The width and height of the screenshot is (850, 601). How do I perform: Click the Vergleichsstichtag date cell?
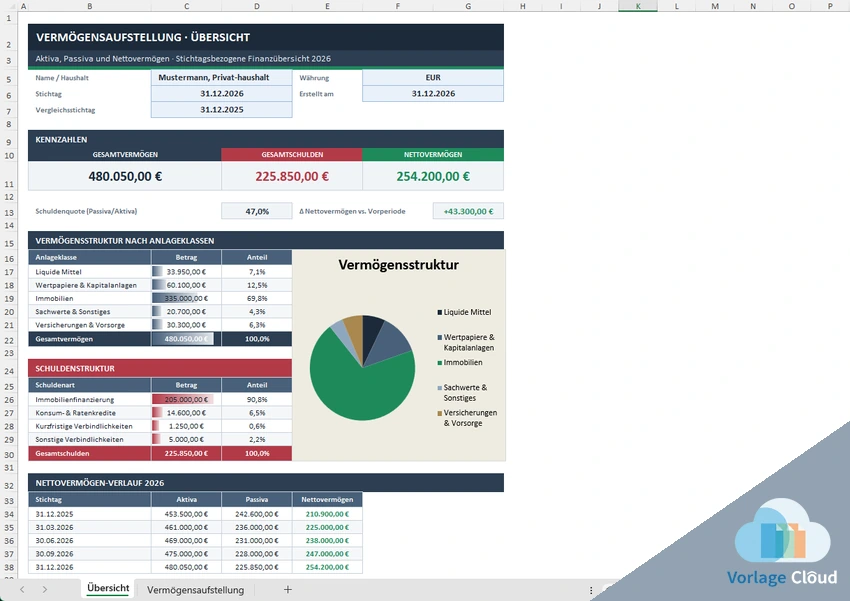point(222,109)
